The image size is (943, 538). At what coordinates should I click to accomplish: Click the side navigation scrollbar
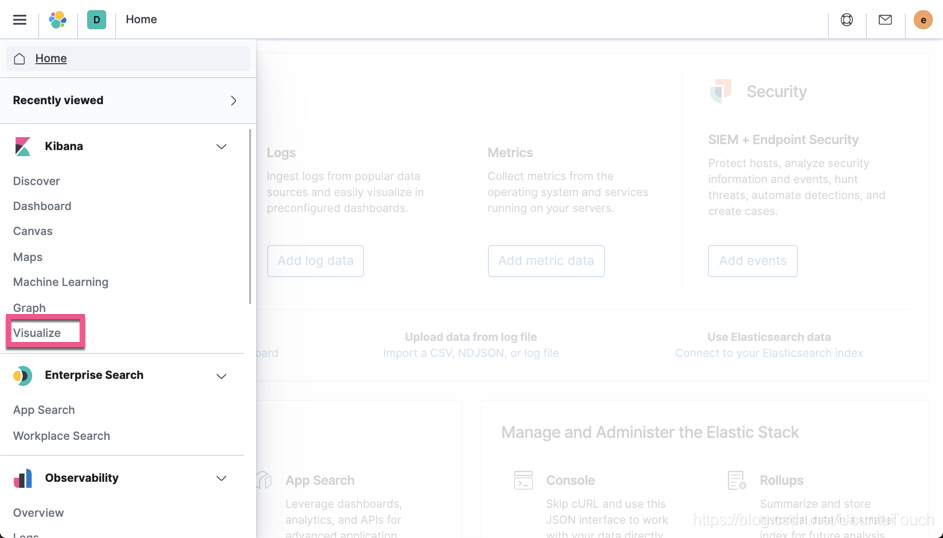(250, 216)
